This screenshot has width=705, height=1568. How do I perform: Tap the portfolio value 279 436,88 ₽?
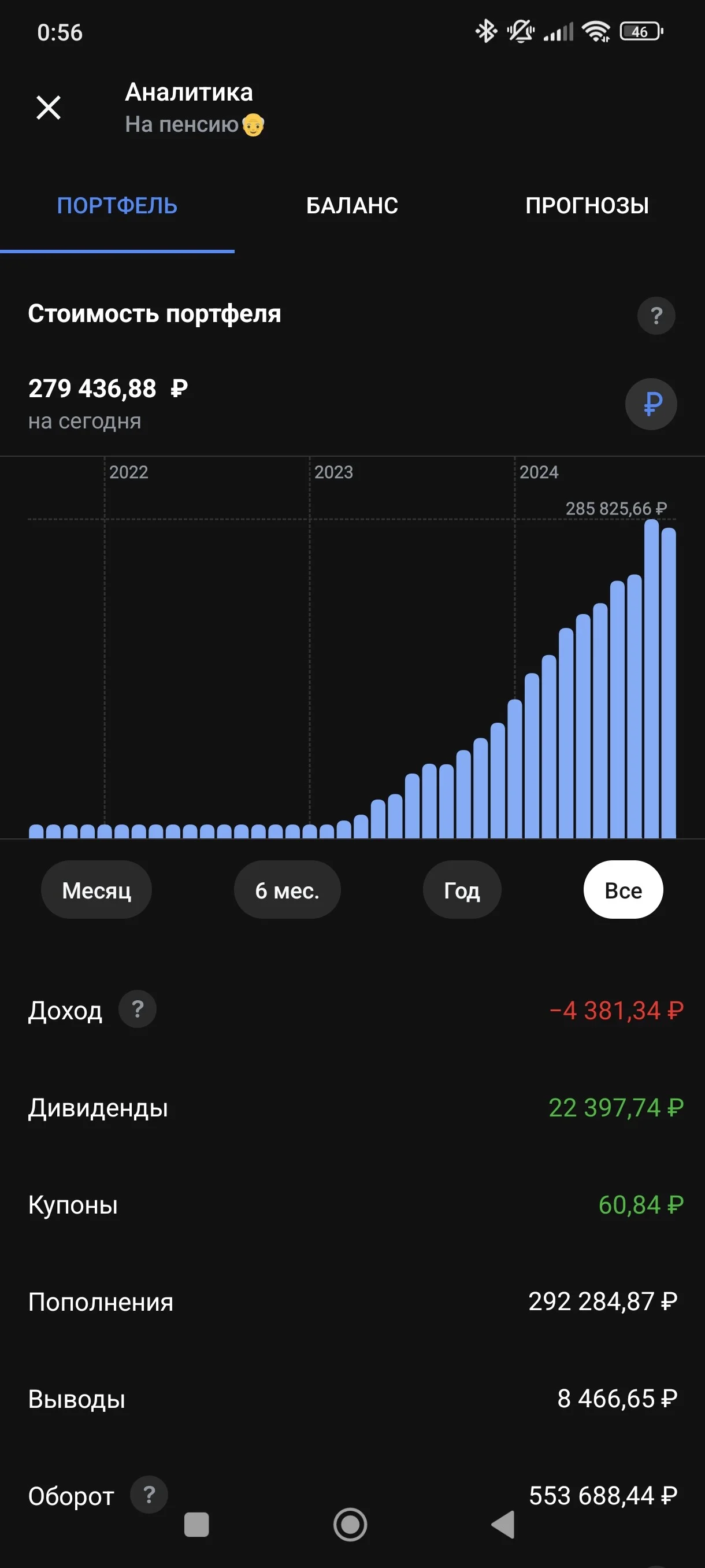(x=108, y=389)
